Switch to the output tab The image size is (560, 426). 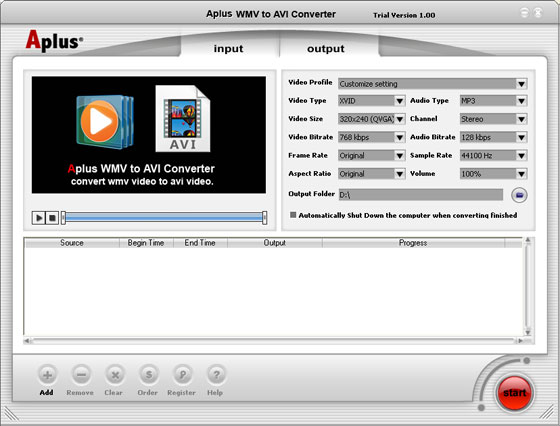[x=326, y=49]
